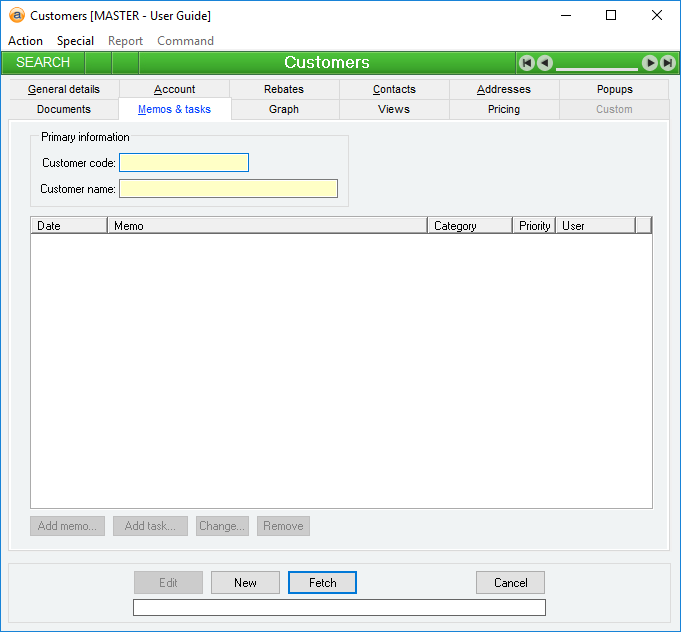Click the Fetch button
The width and height of the screenshot is (681, 632).
[322, 583]
